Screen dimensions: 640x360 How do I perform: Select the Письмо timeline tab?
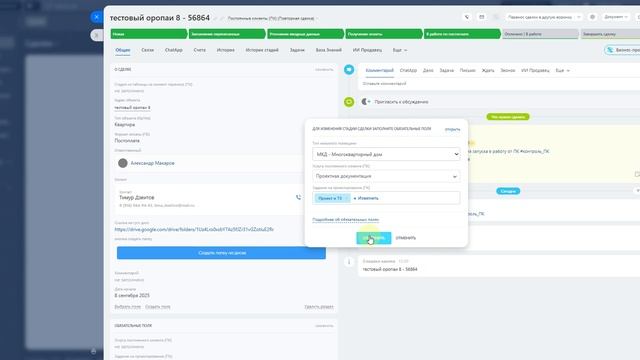pos(467,71)
